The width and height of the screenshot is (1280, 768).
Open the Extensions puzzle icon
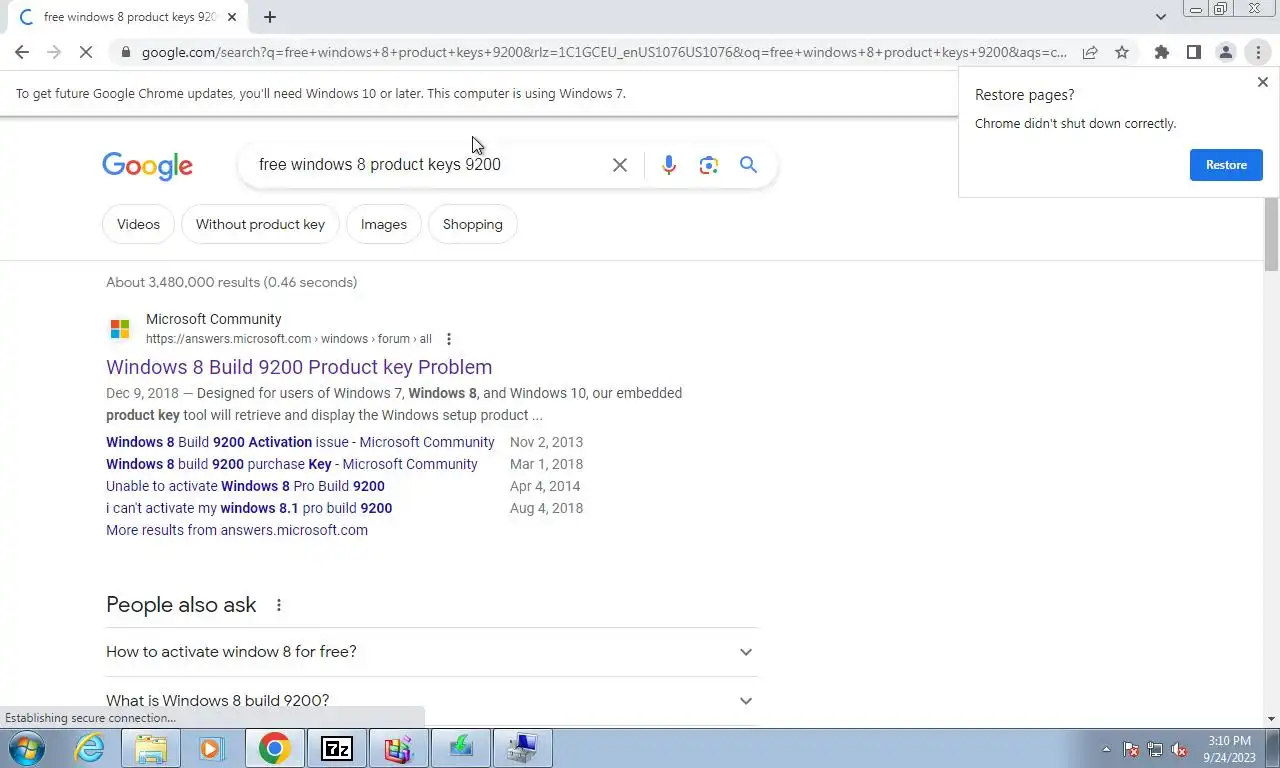tap(1161, 52)
